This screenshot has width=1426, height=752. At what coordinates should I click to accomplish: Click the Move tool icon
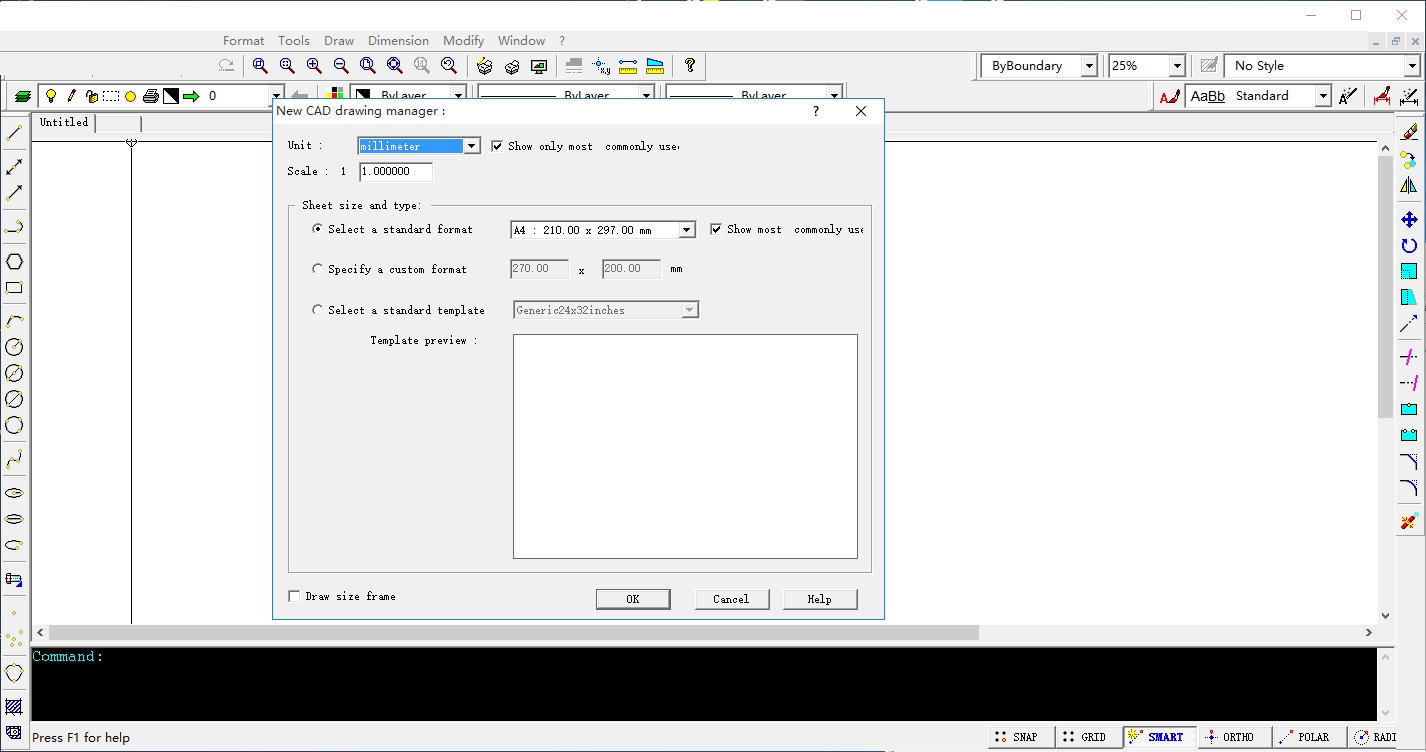point(1409,220)
